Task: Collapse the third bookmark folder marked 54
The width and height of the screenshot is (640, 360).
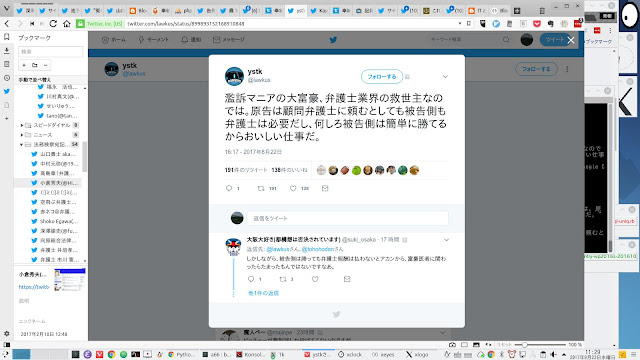Action: (22, 144)
